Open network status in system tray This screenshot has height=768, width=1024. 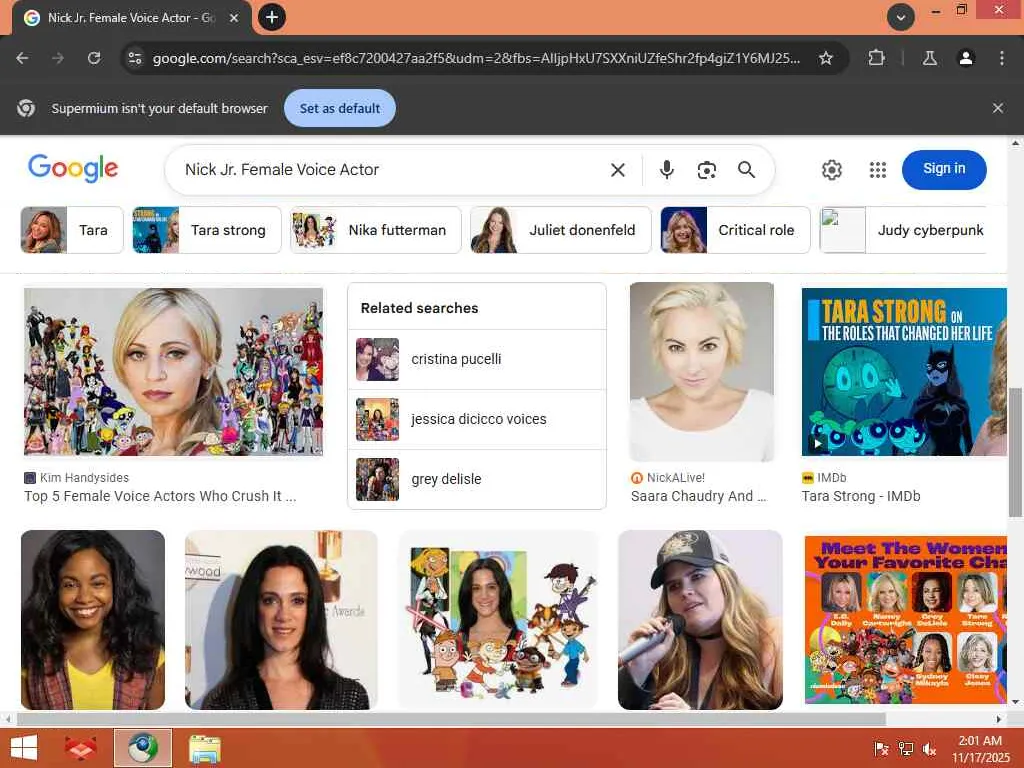tap(905, 749)
